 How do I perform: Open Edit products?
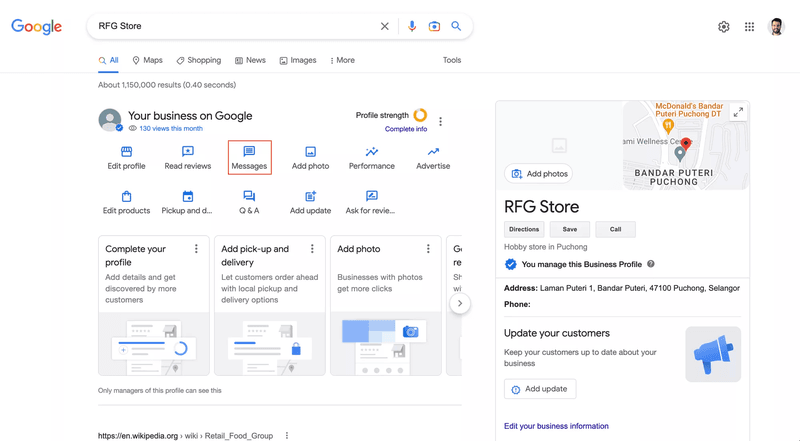(127, 203)
